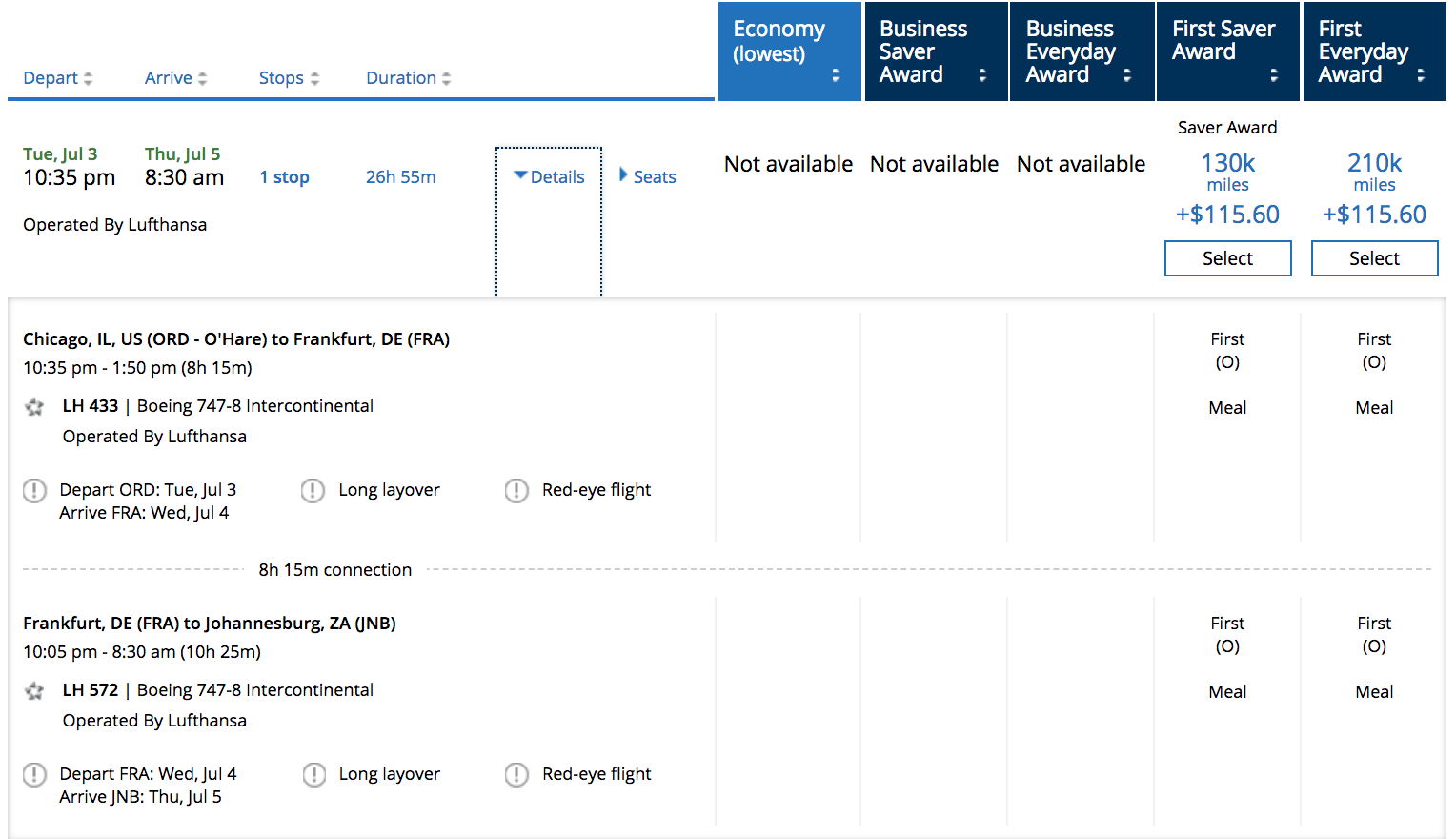
Task: Open the 1 stop details link
Action: [x=284, y=177]
